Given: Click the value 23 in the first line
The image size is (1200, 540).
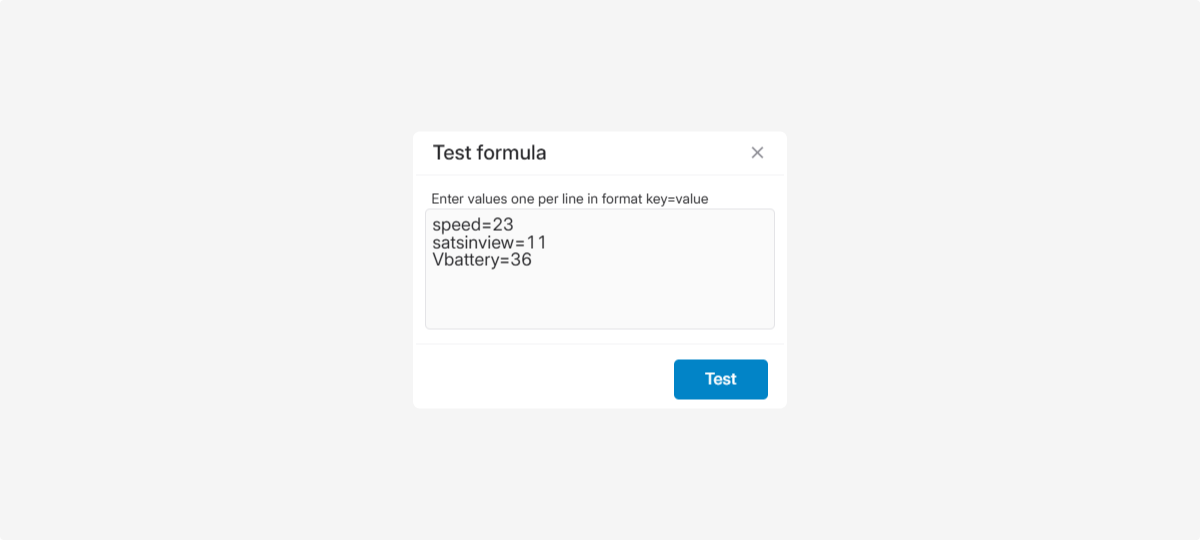Looking at the screenshot, I should coord(503,225).
